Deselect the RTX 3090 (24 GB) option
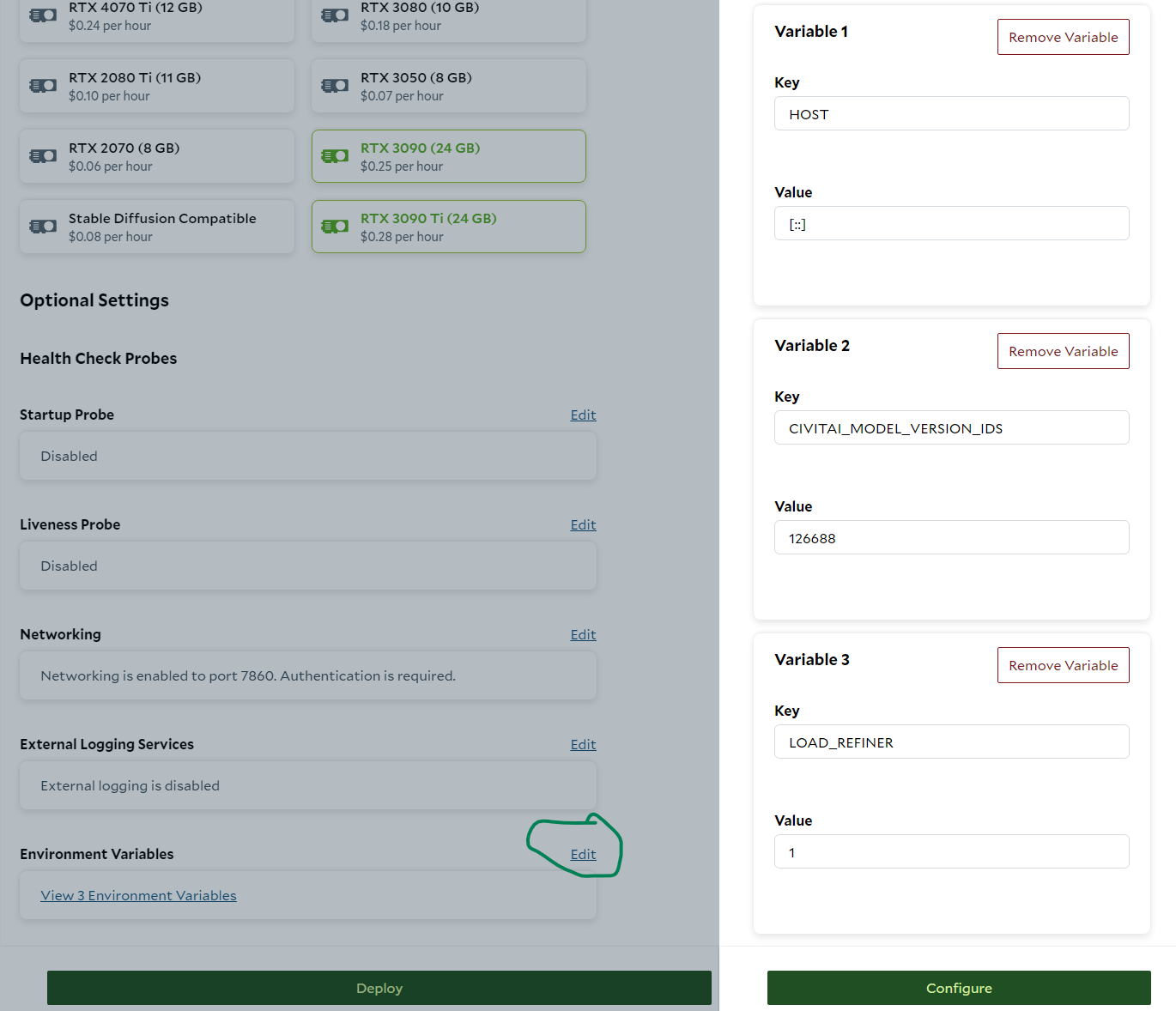 point(449,156)
